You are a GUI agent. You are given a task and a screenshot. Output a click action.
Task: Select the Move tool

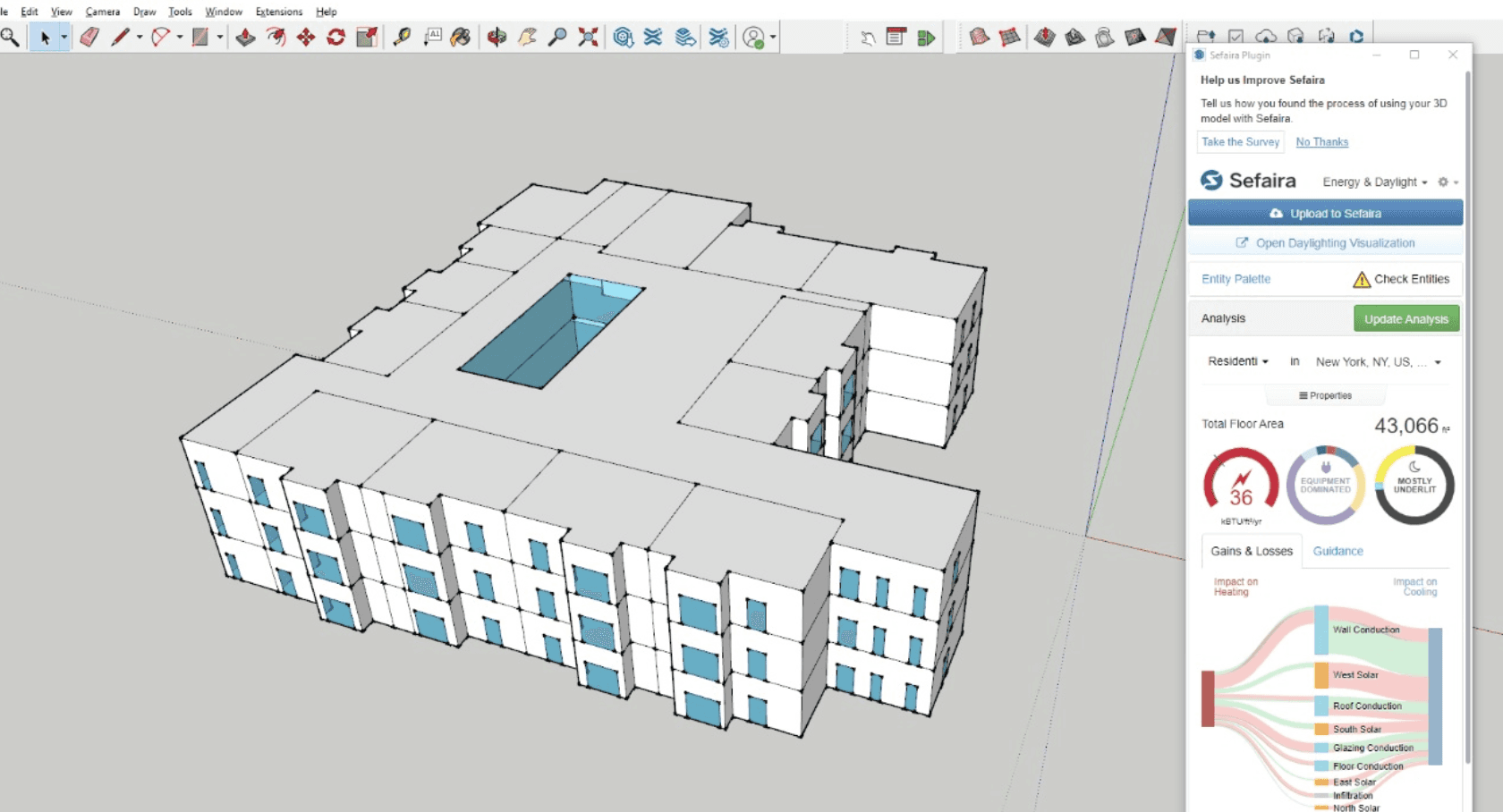(x=305, y=38)
